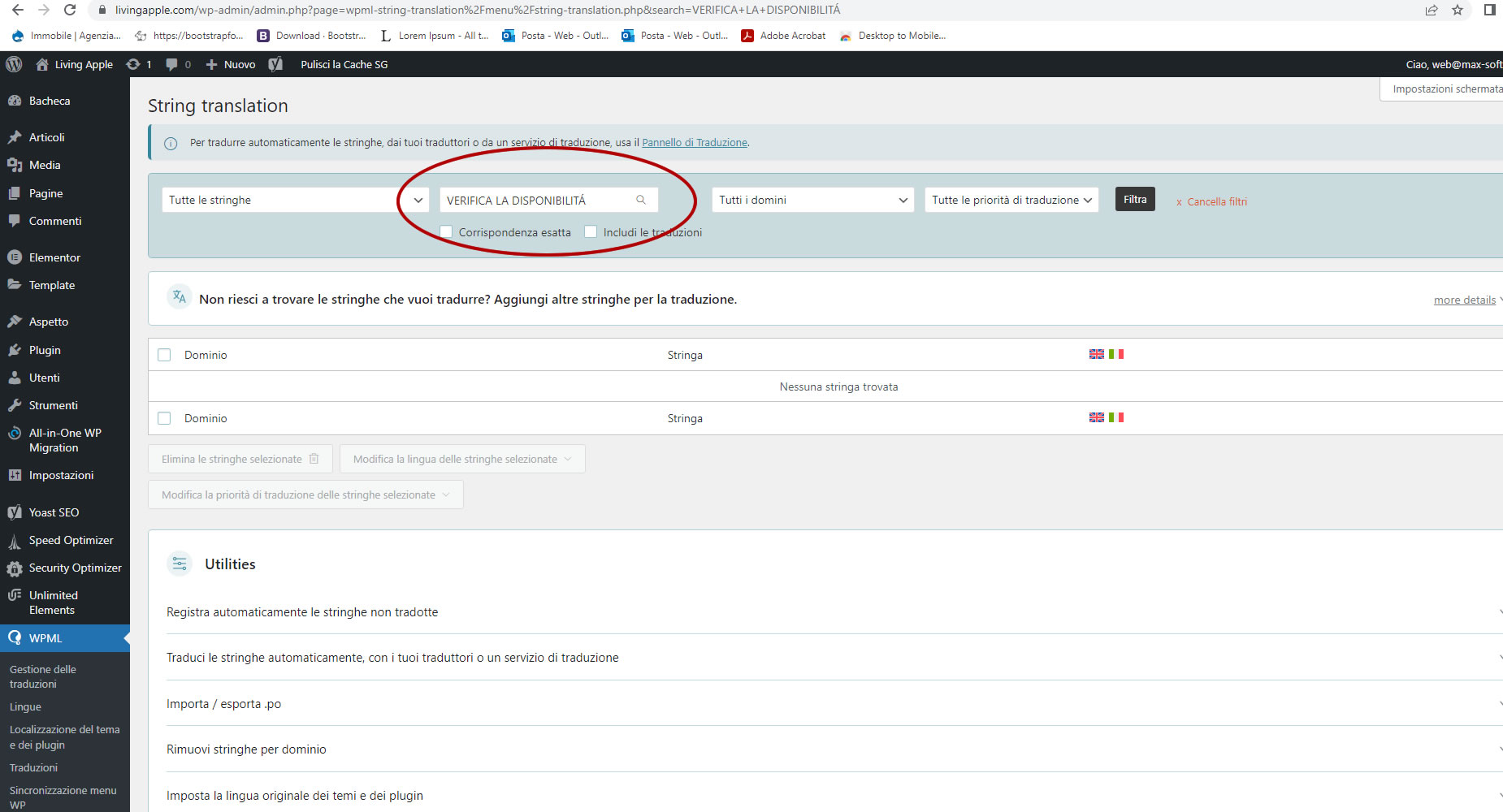
Task: Click the search magnifier icon in string field
Action: tap(641, 200)
